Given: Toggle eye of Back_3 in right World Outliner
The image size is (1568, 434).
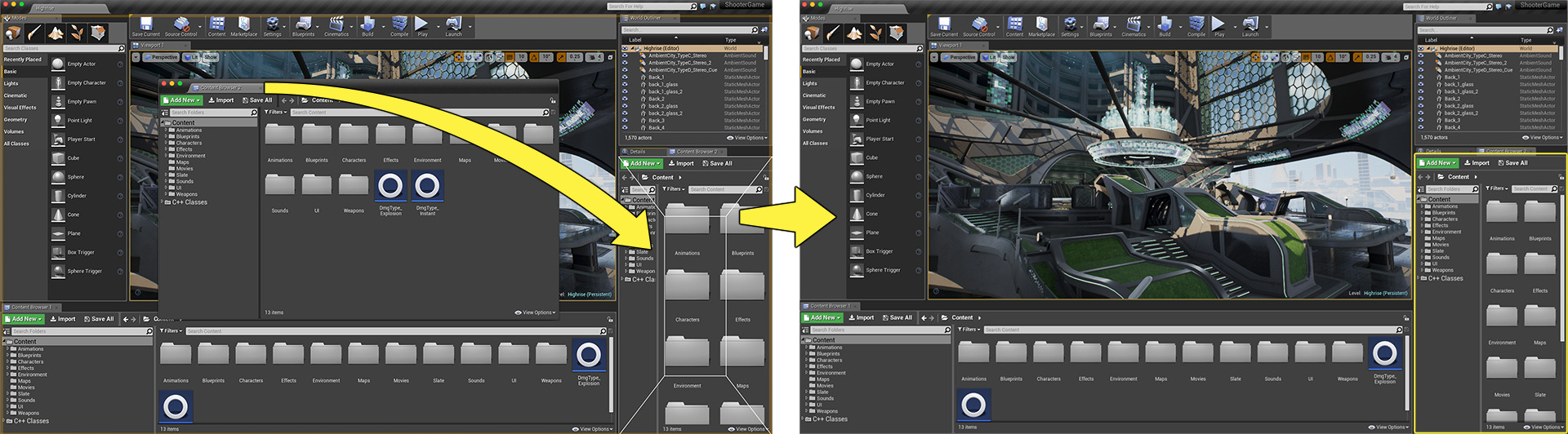Looking at the screenshot, I should pyautogui.click(x=1421, y=120).
